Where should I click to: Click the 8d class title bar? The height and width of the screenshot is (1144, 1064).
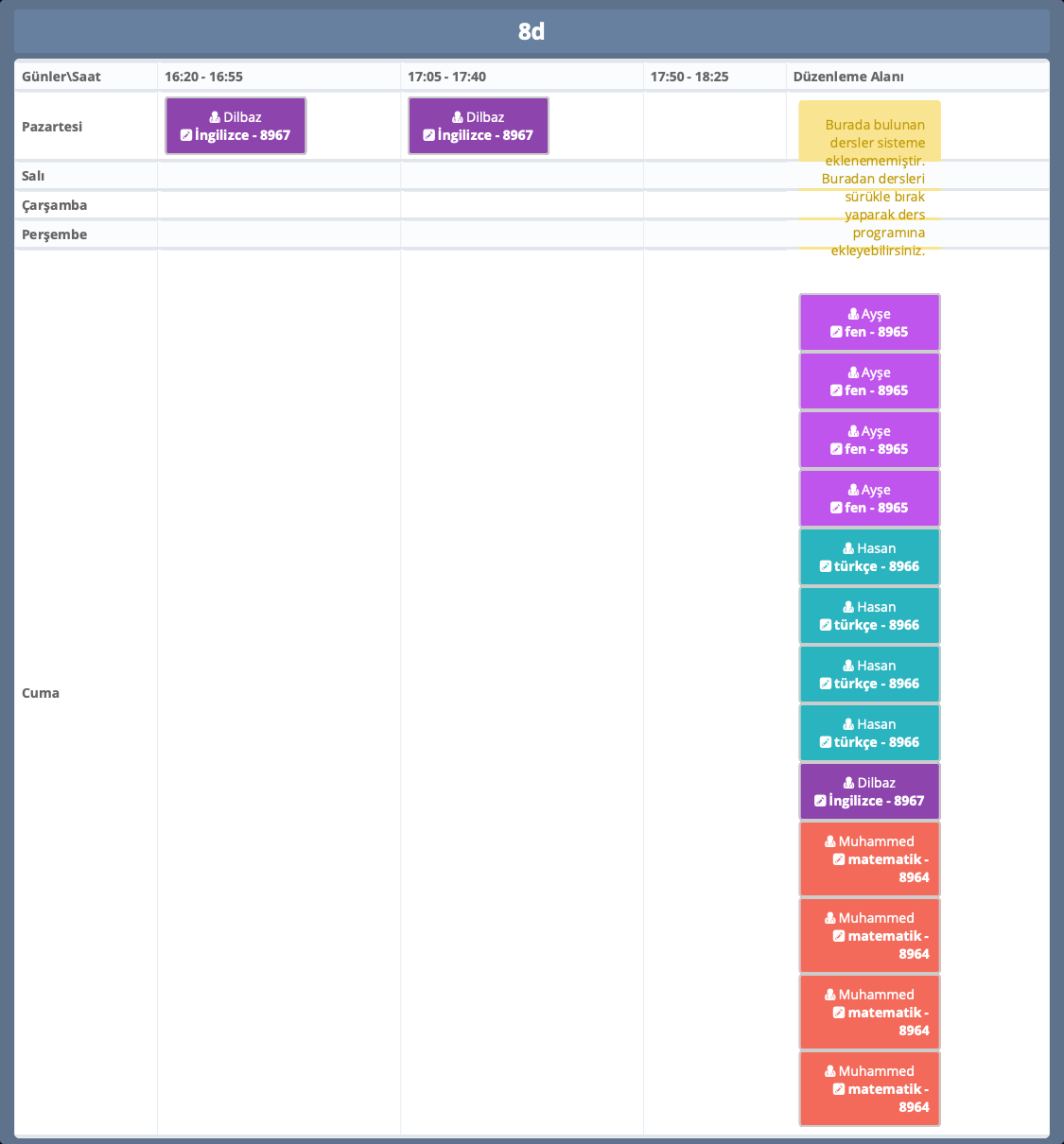coord(532,31)
